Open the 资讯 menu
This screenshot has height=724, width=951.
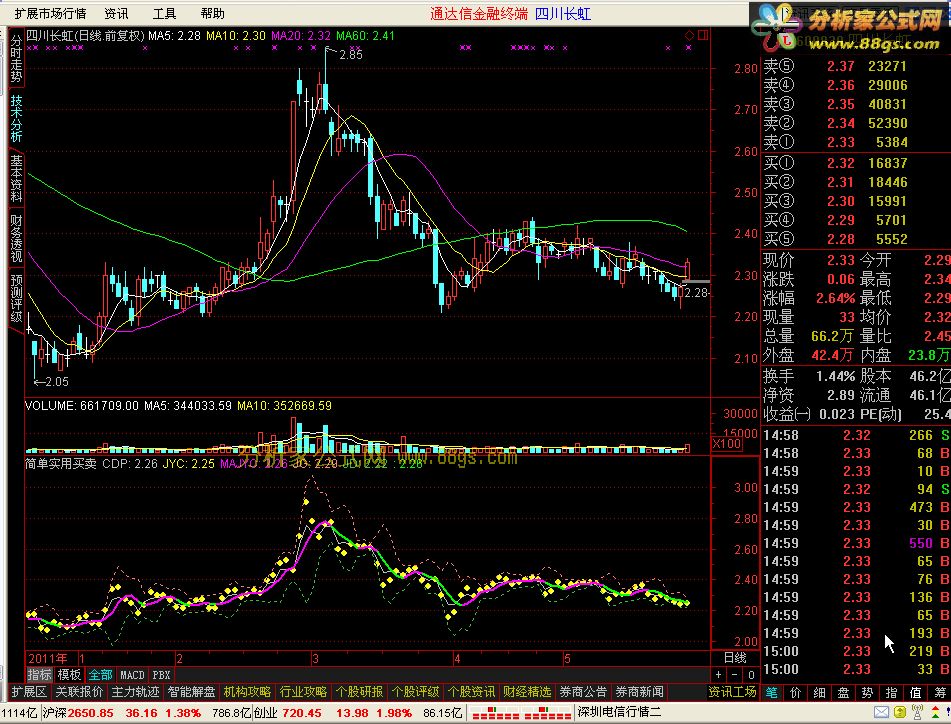coord(116,13)
